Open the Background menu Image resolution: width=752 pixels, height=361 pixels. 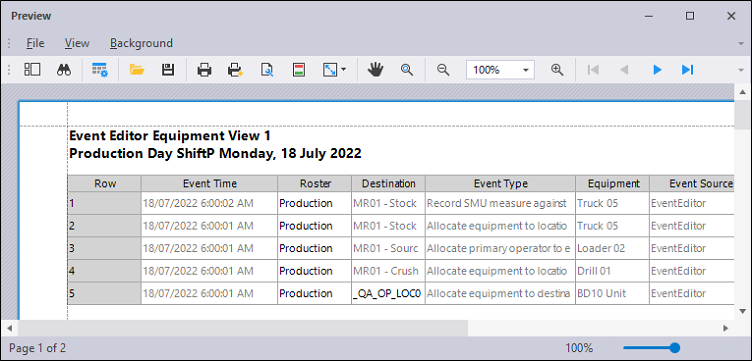click(x=141, y=43)
